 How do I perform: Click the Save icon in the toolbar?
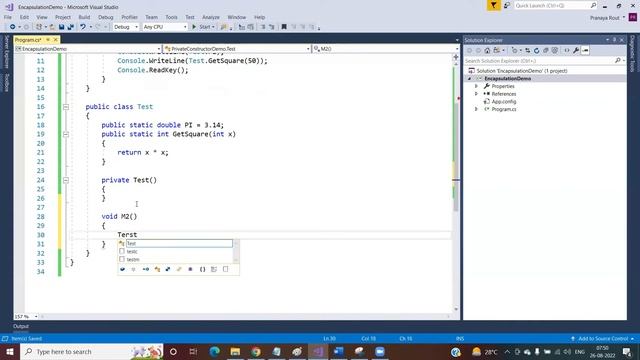pyautogui.click(x=61, y=27)
